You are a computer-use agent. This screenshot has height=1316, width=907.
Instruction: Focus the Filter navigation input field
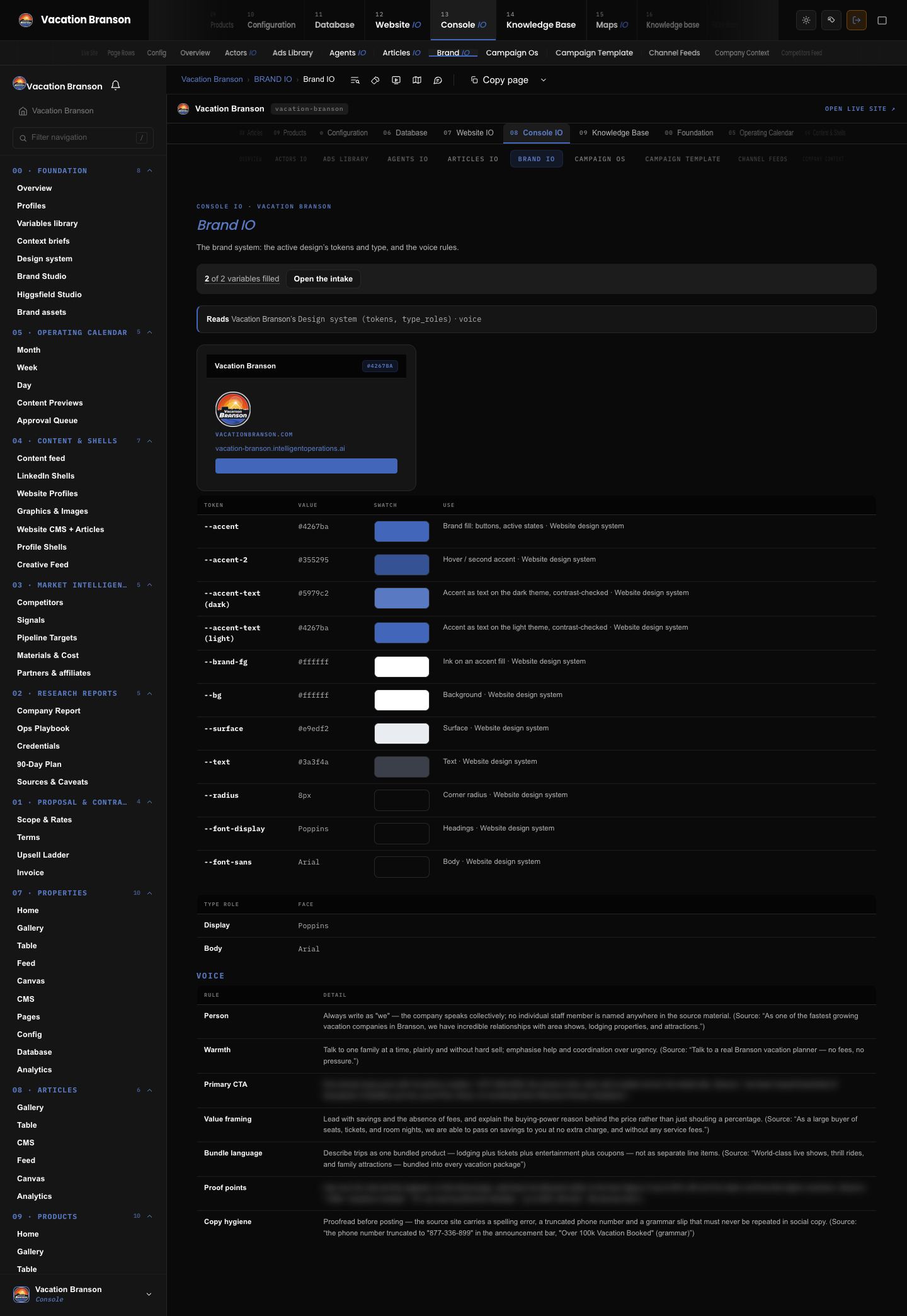(x=83, y=137)
